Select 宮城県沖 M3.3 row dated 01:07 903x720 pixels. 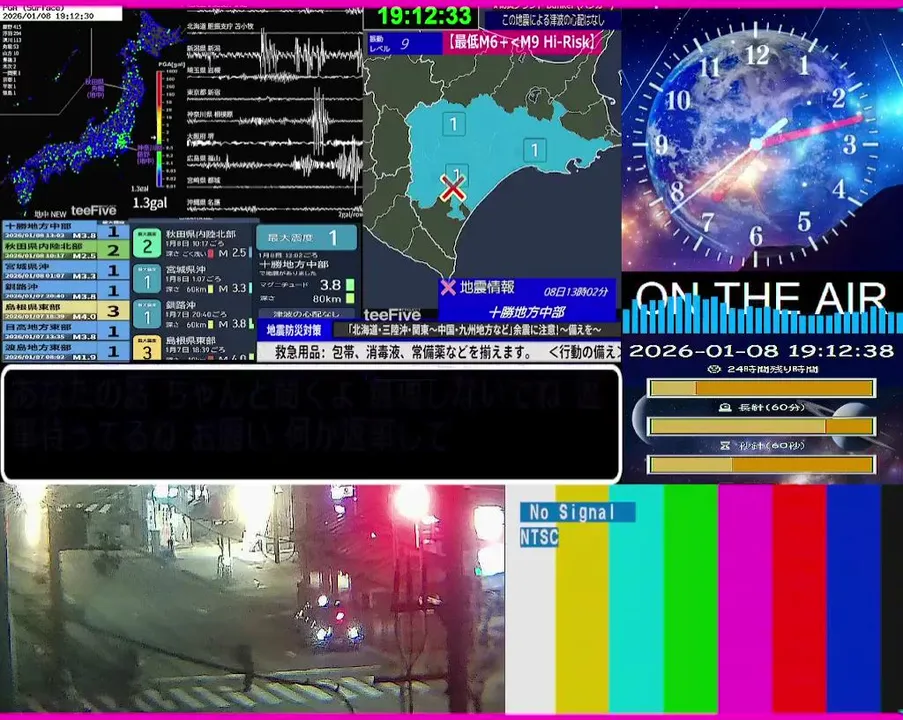click(65, 270)
